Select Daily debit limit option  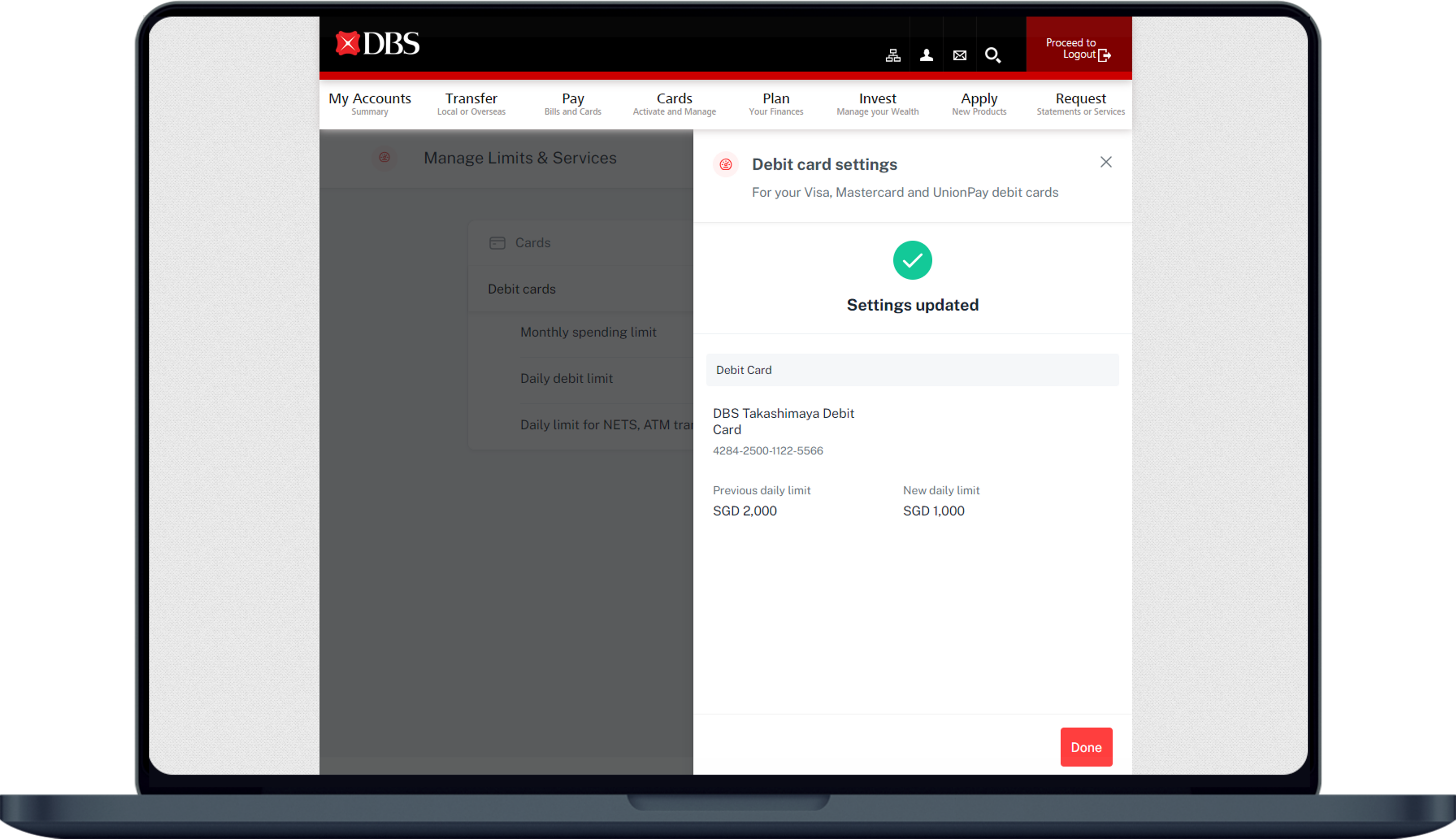tap(566, 379)
